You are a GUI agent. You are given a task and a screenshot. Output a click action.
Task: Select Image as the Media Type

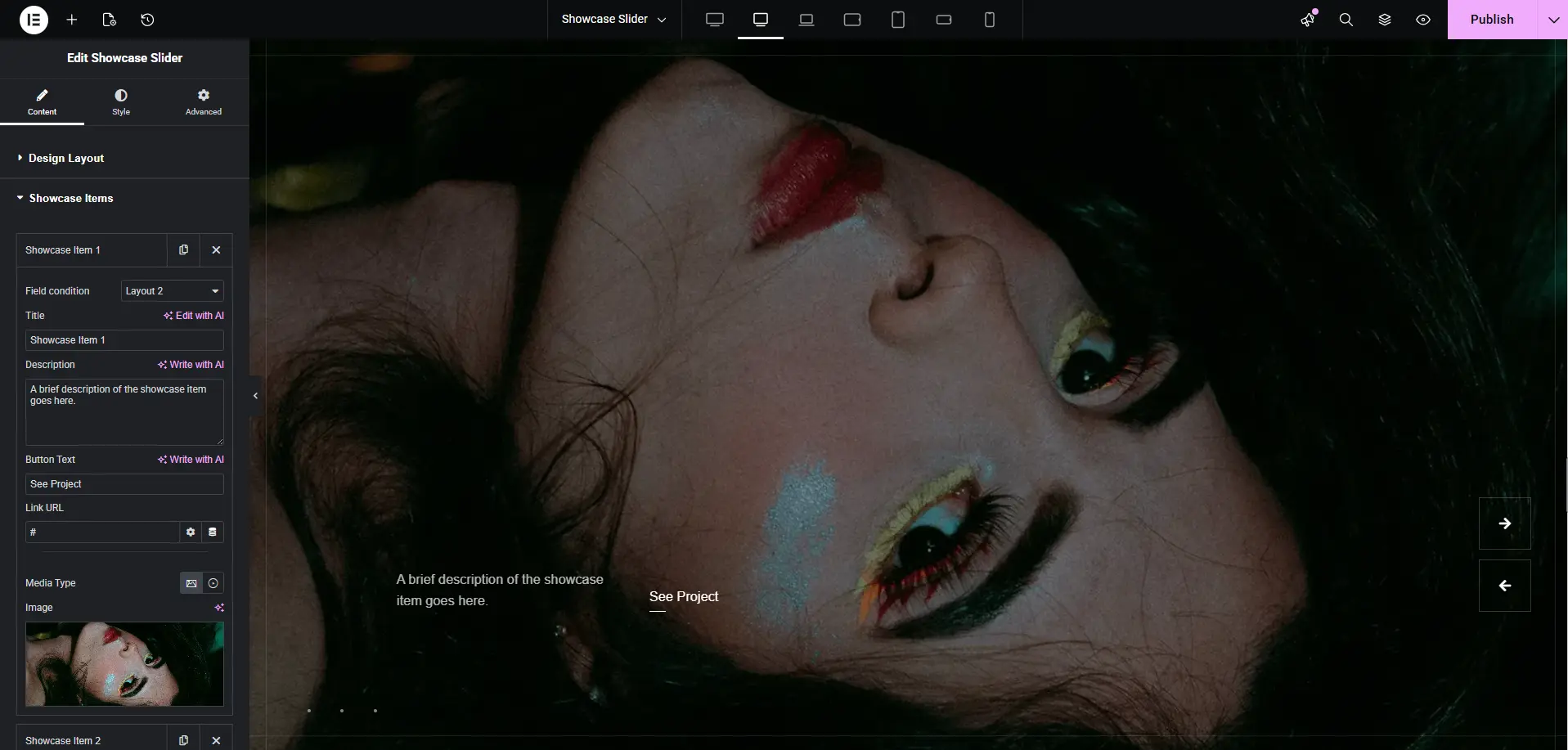(x=191, y=583)
